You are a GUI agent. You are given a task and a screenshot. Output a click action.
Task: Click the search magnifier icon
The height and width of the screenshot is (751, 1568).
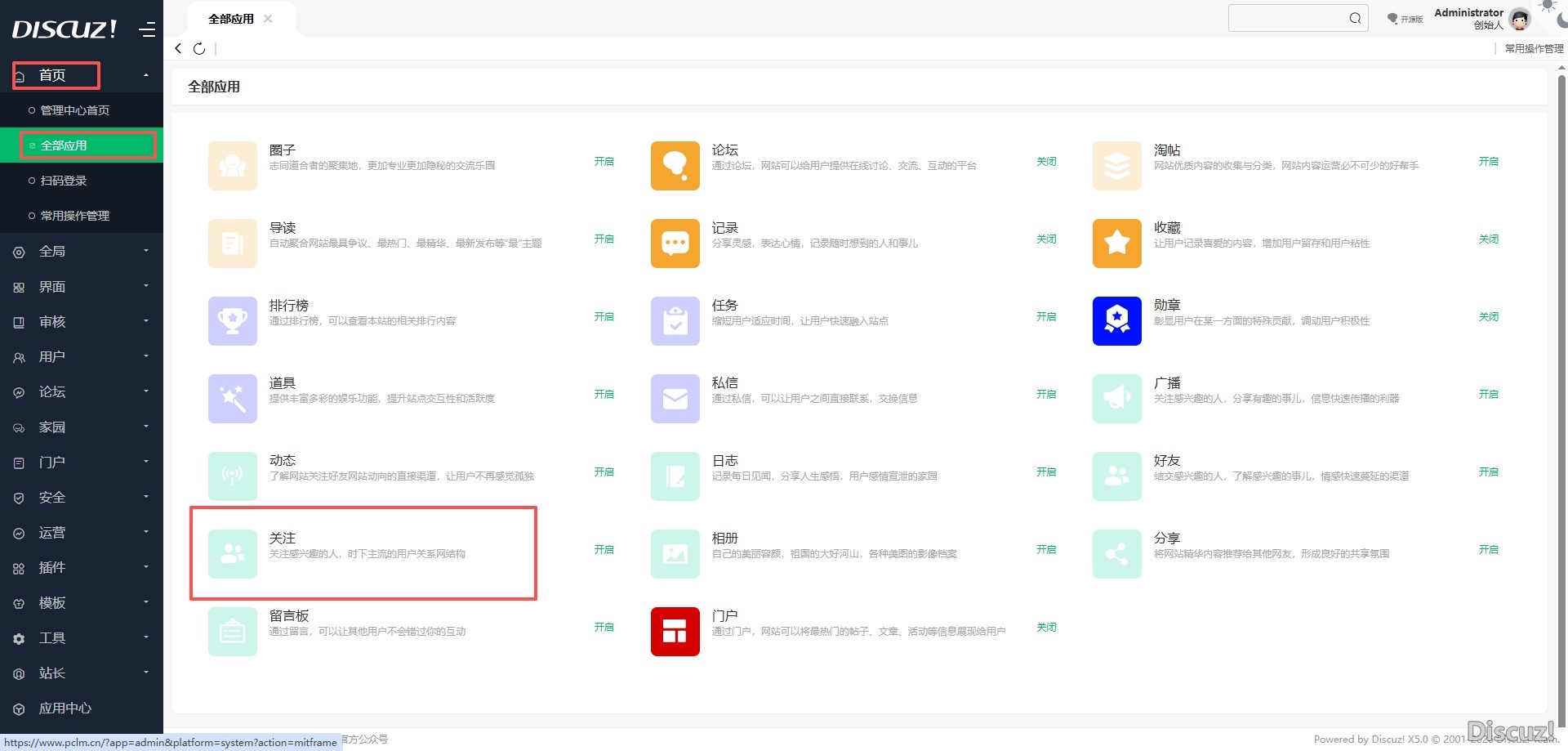click(x=1353, y=17)
